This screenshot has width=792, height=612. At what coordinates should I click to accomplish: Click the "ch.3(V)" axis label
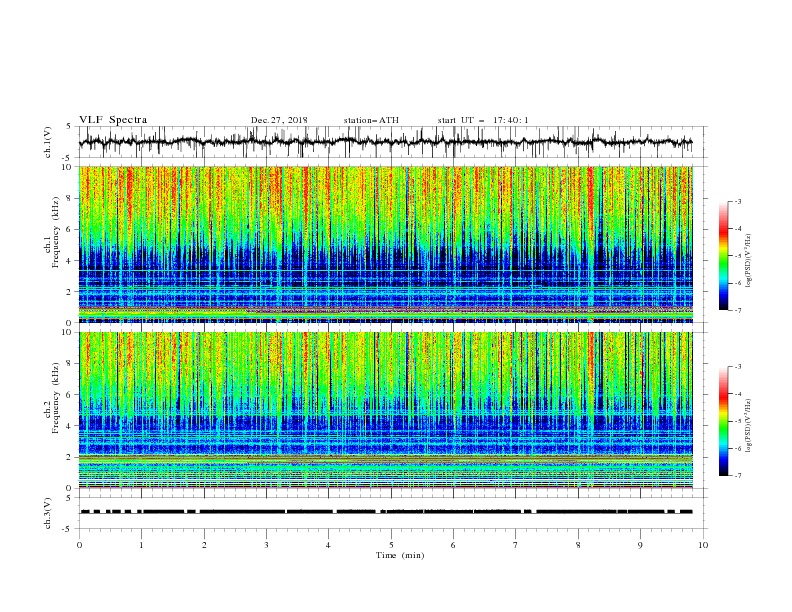(48, 513)
